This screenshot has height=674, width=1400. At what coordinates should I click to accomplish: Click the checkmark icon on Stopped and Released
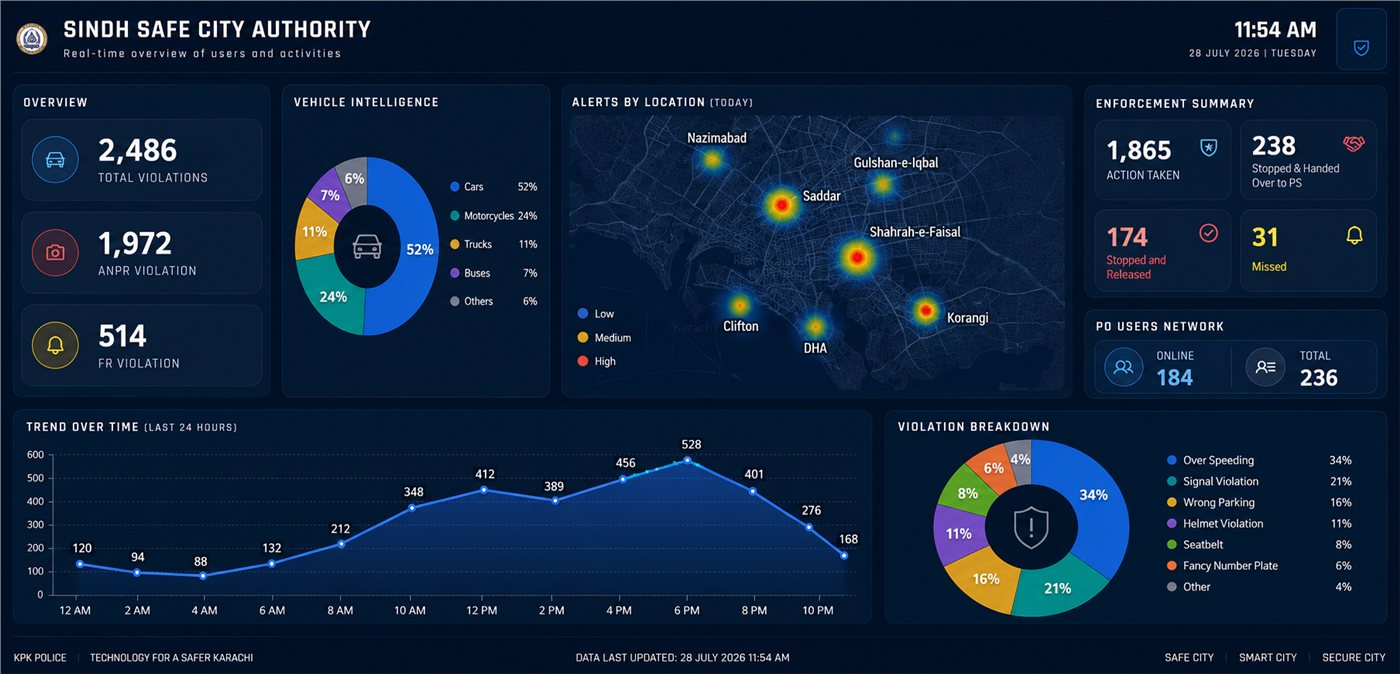coord(1208,233)
